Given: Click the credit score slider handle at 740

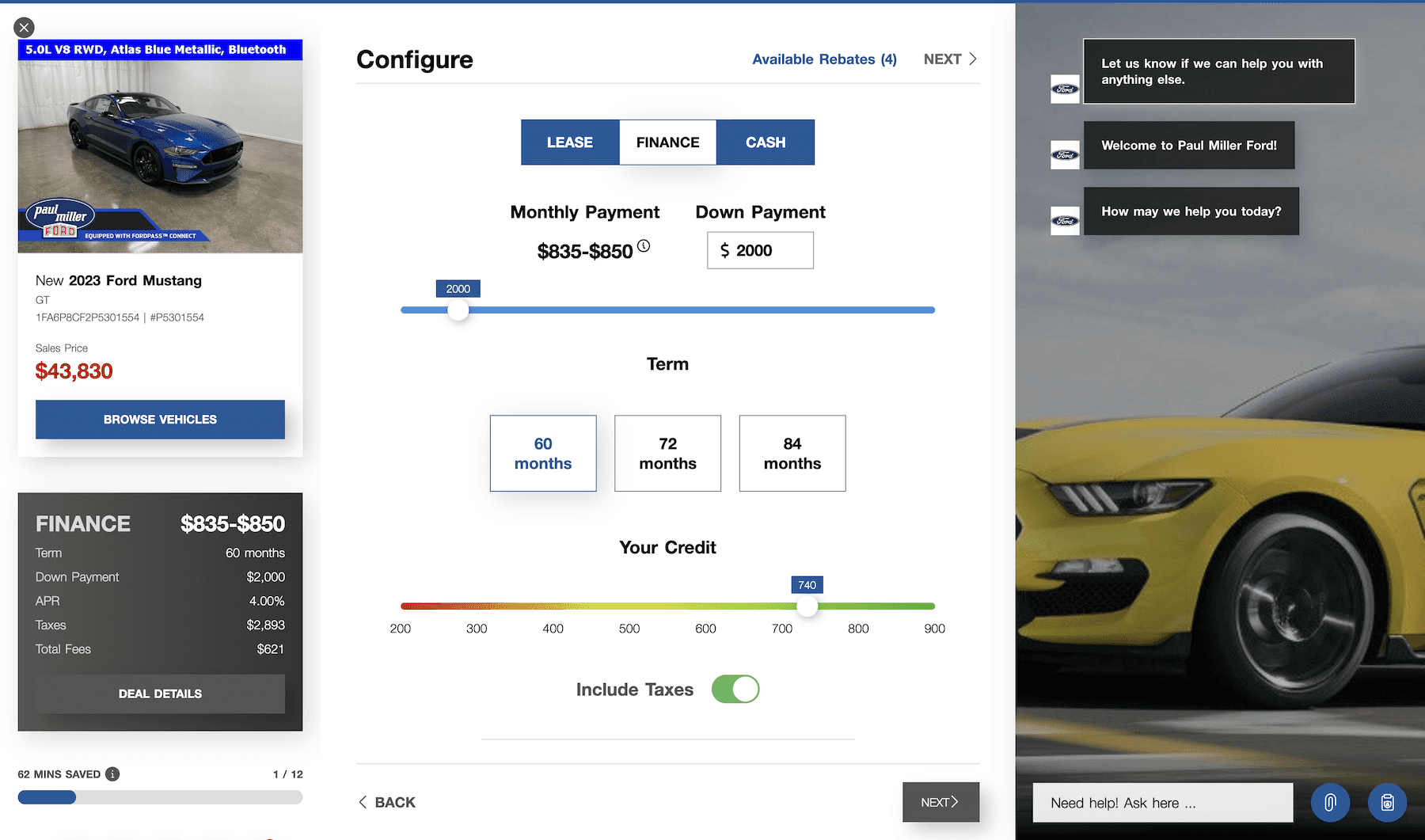Looking at the screenshot, I should point(807,606).
